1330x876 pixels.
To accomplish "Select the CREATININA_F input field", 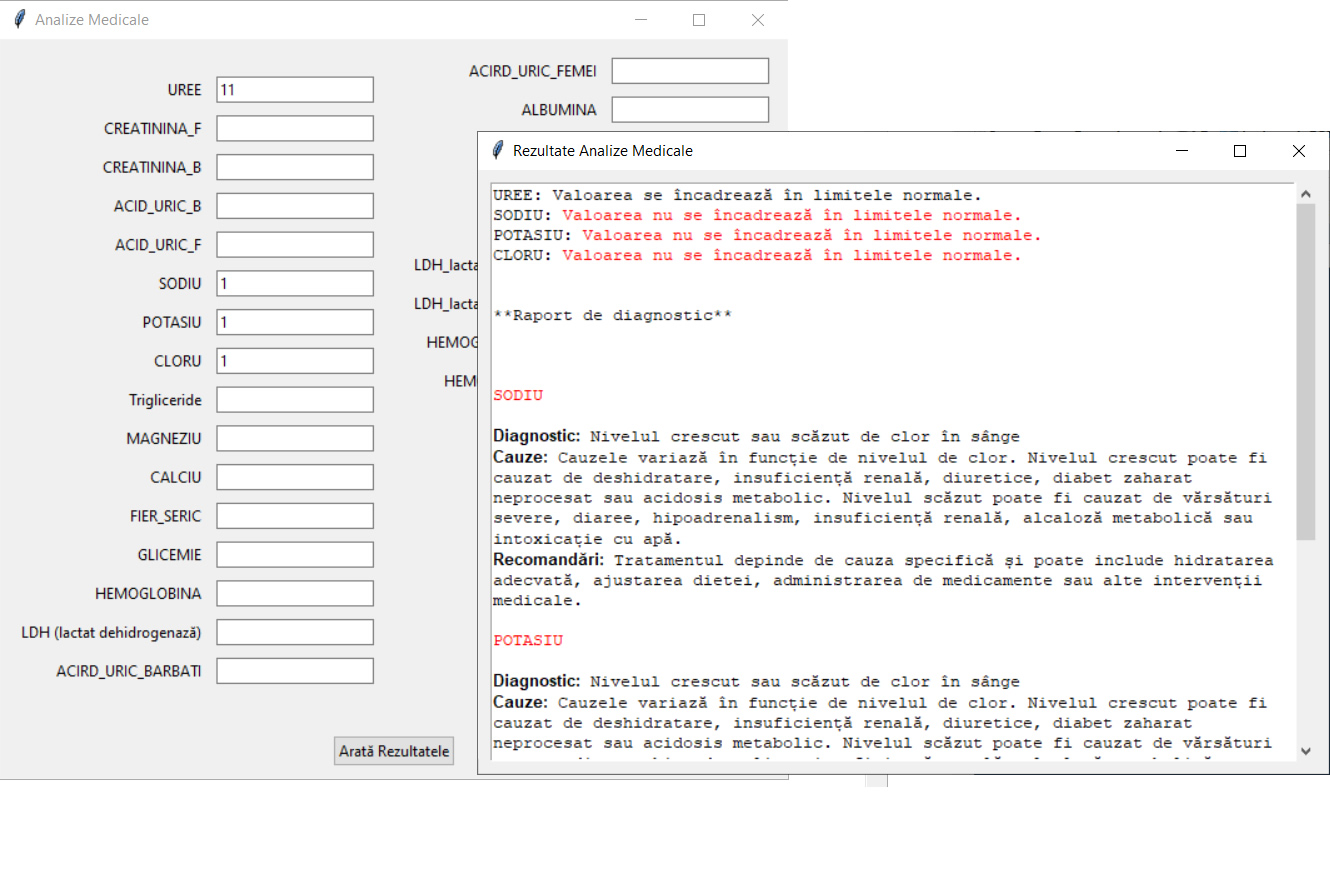I will click(294, 128).
